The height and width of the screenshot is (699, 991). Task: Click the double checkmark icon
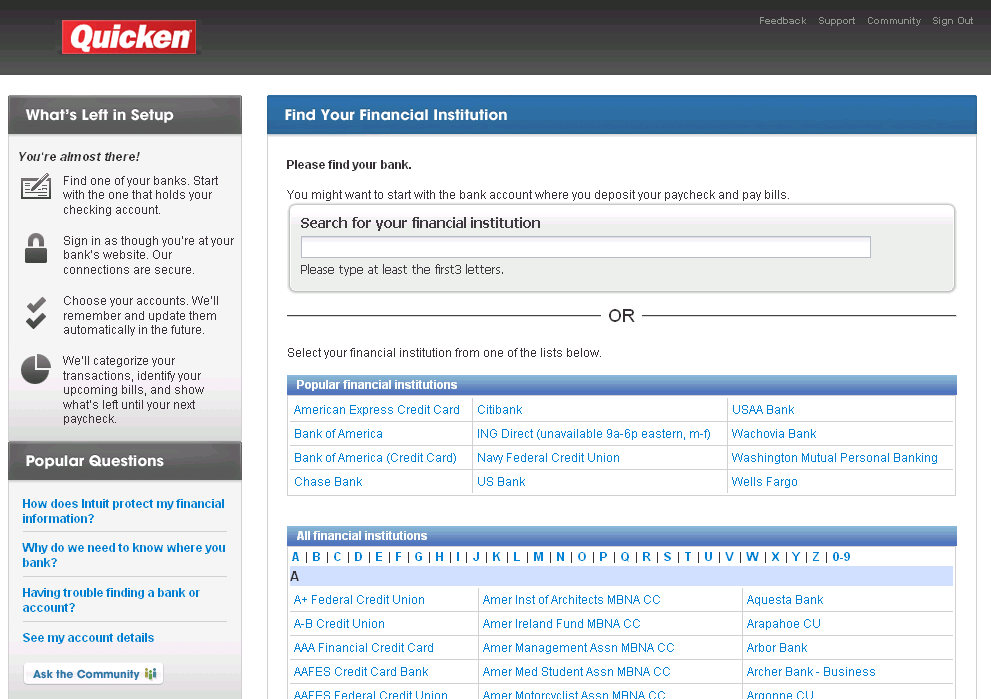[36, 313]
